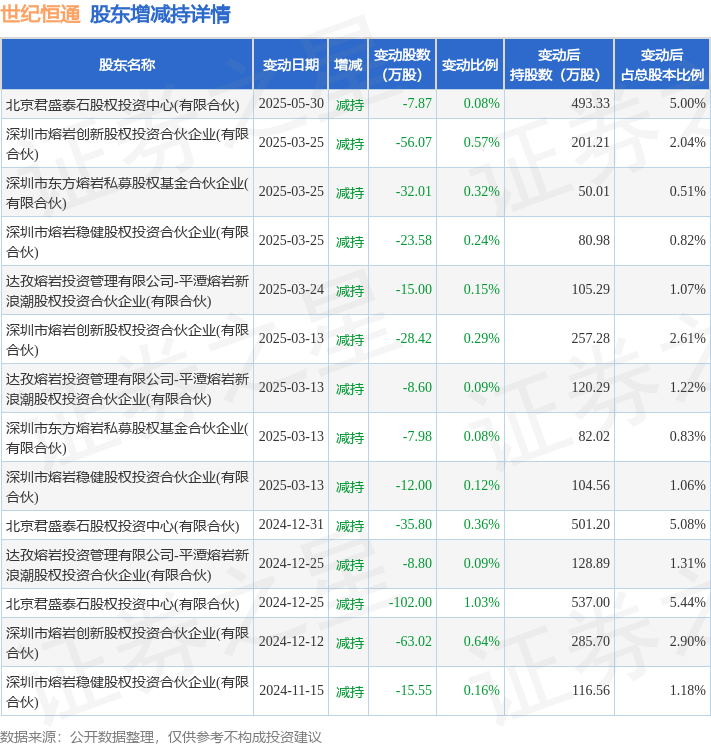Click the 数据来源 disclaimer footer text
The width and height of the screenshot is (711, 746).
tap(160, 737)
